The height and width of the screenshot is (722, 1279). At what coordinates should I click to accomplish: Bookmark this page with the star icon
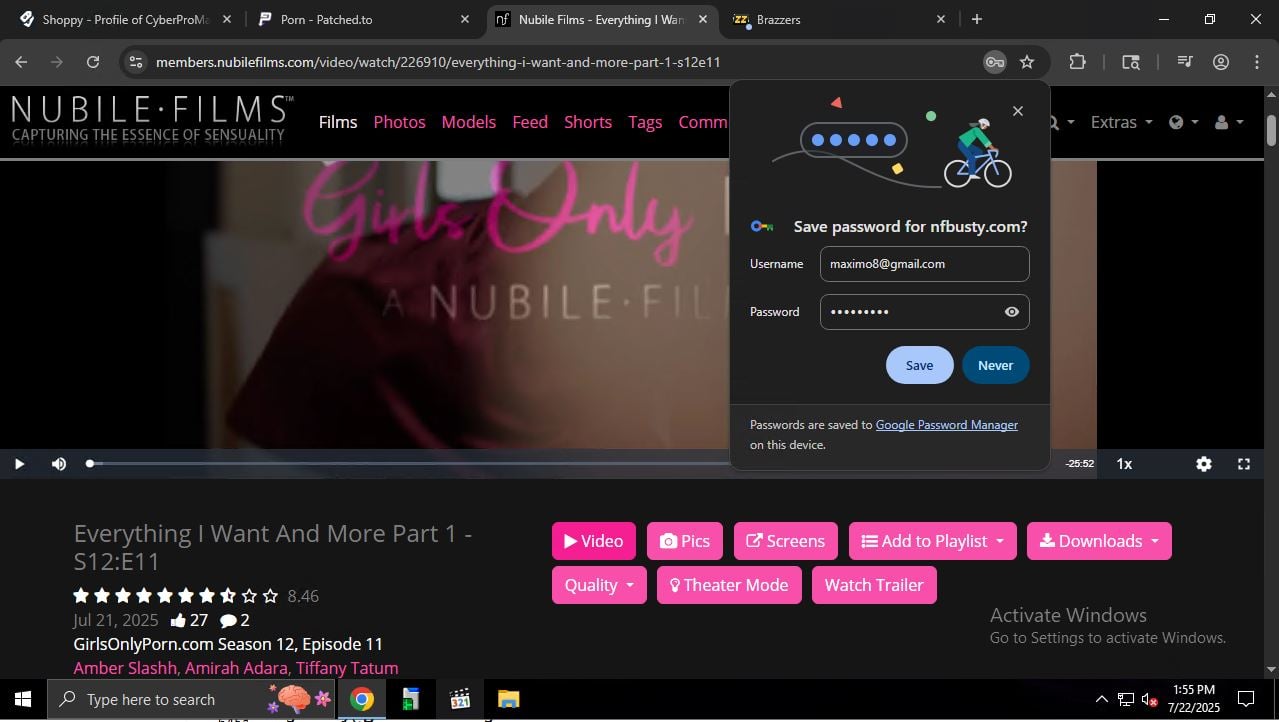pyautogui.click(x=1027, y=62)
